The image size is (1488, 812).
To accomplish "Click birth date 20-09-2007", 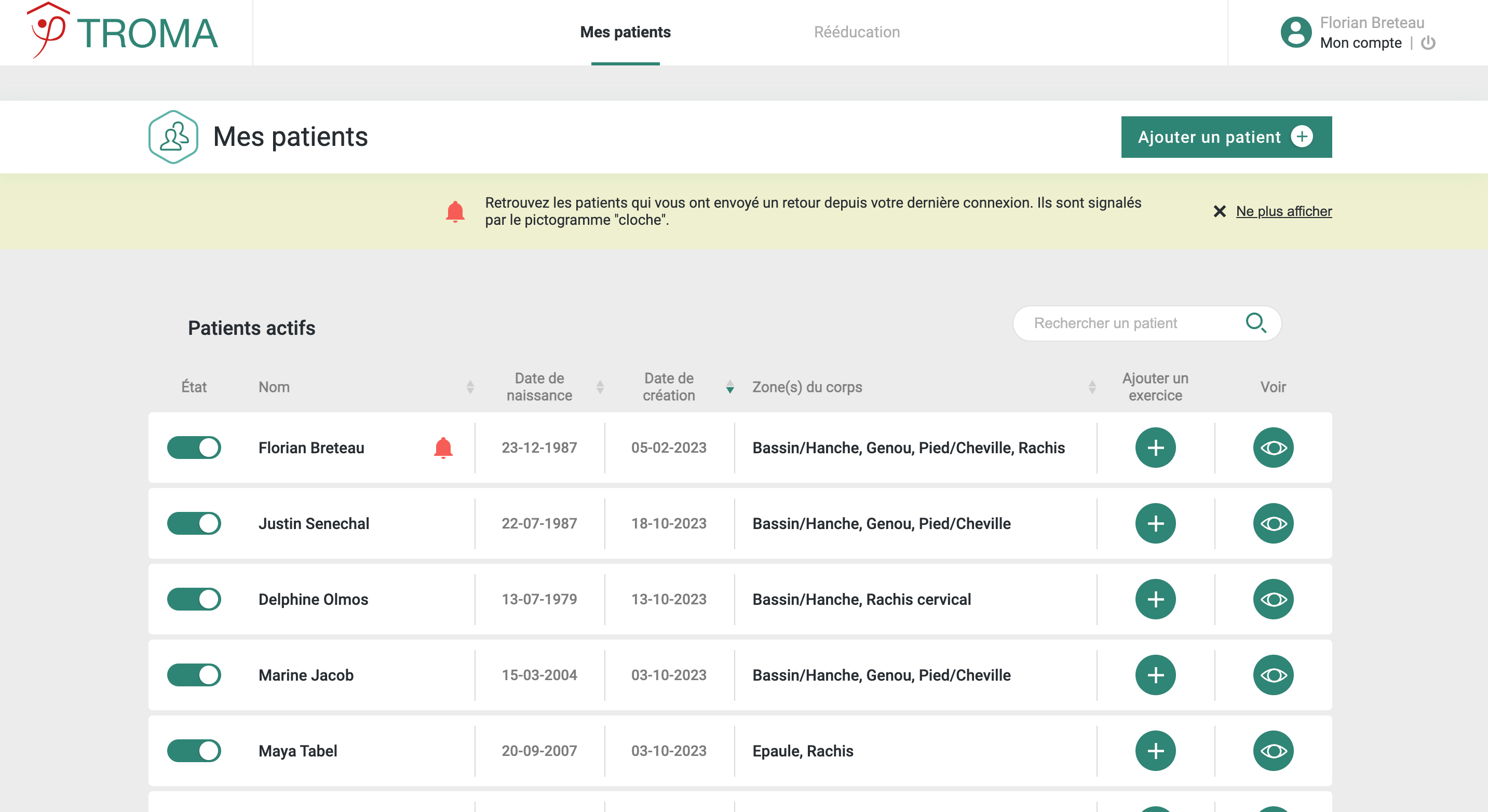I will tap(539, 751).
